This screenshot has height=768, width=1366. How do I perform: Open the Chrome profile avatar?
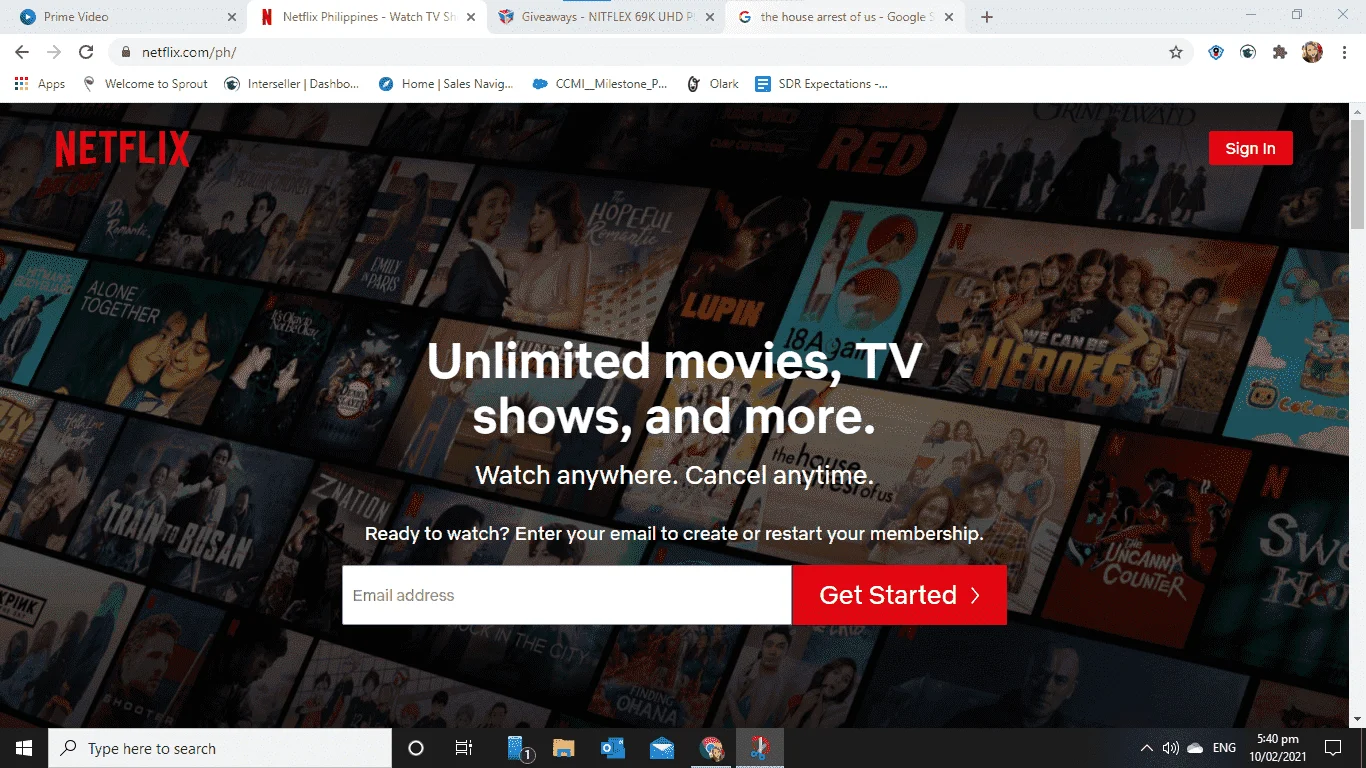[x=1312, y=52]
